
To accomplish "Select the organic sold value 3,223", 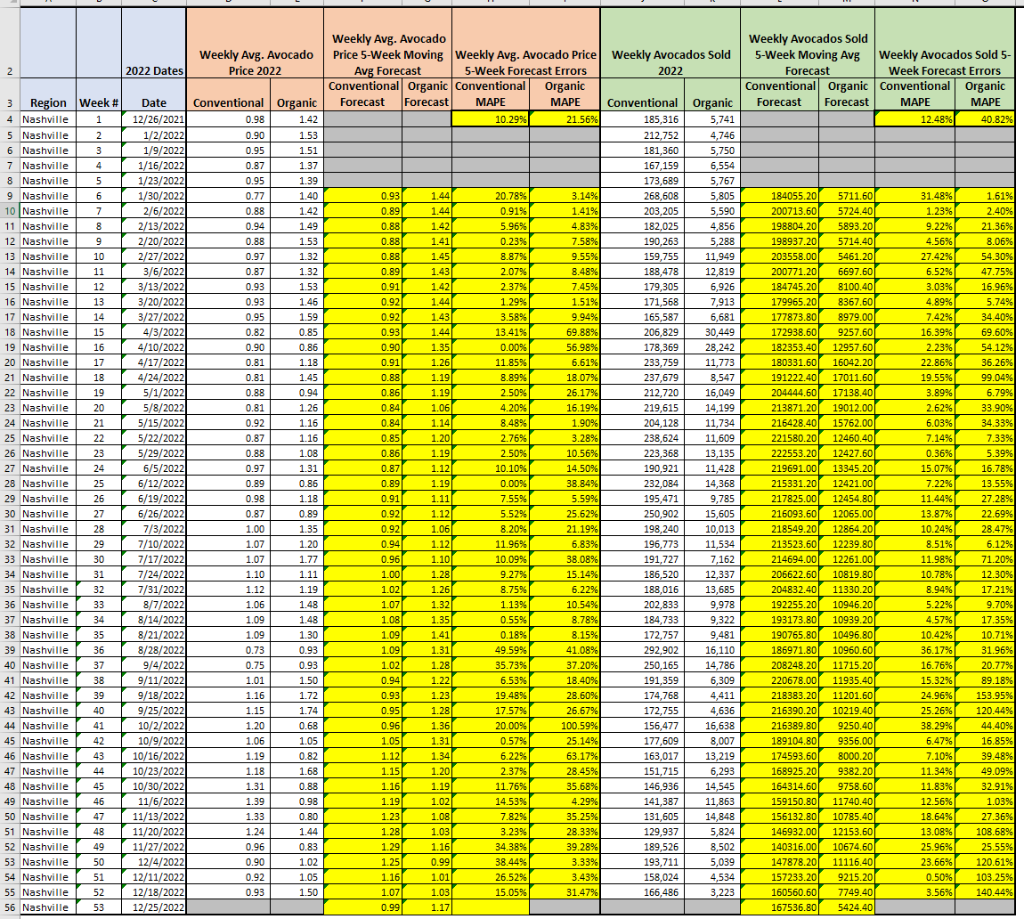I will tap(712, 892).
